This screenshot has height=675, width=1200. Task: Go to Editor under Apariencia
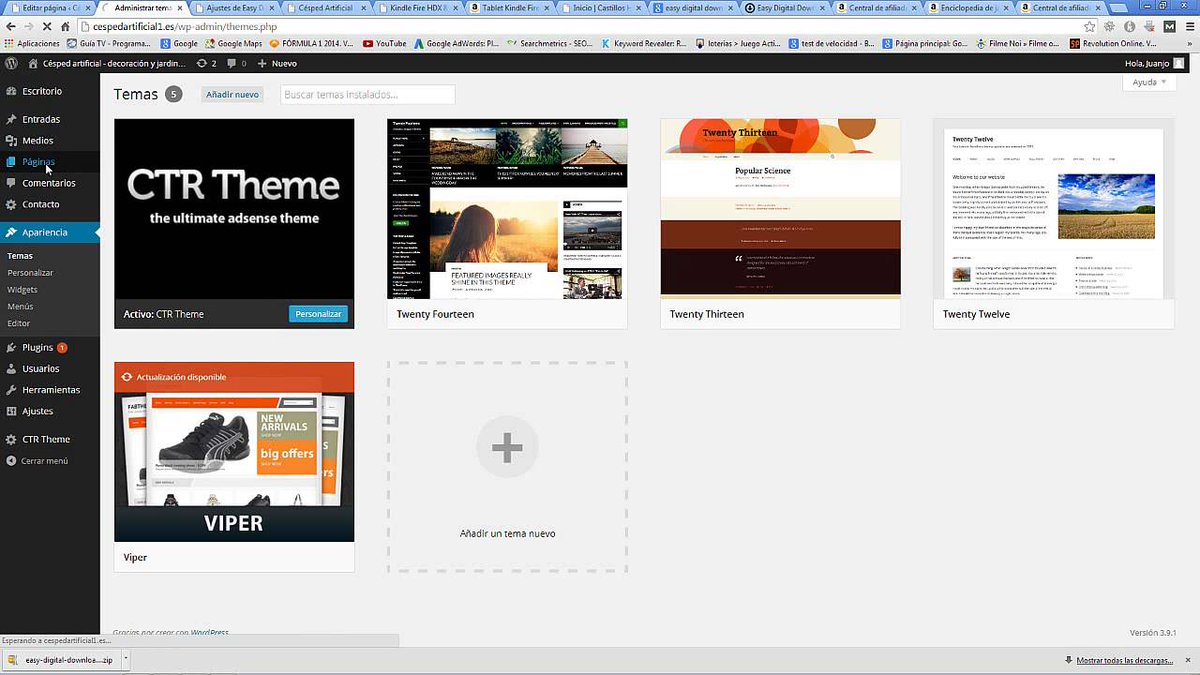click(x=19, y=324)
